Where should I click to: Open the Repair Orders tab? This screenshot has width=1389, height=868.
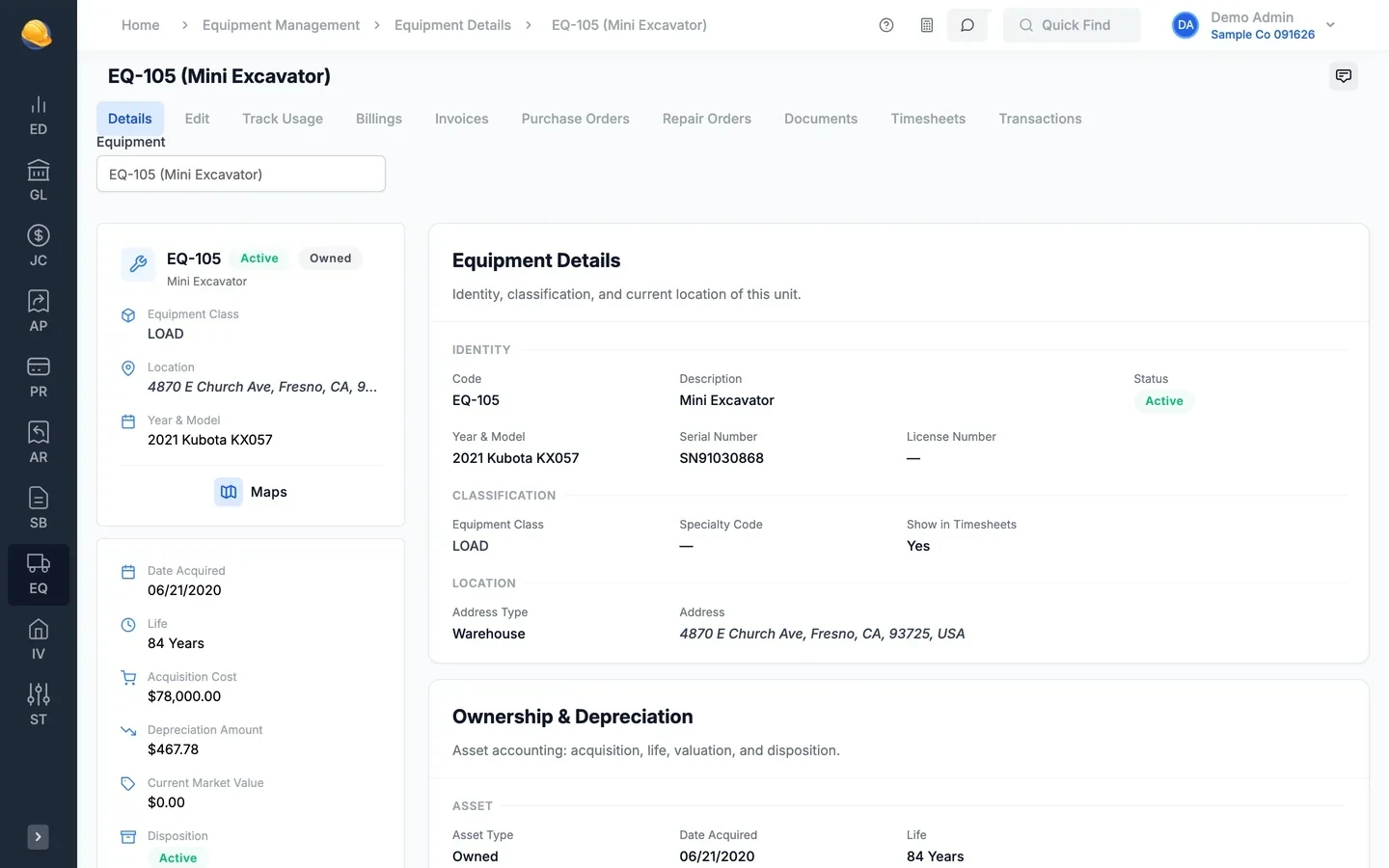(x=707, y=119)
